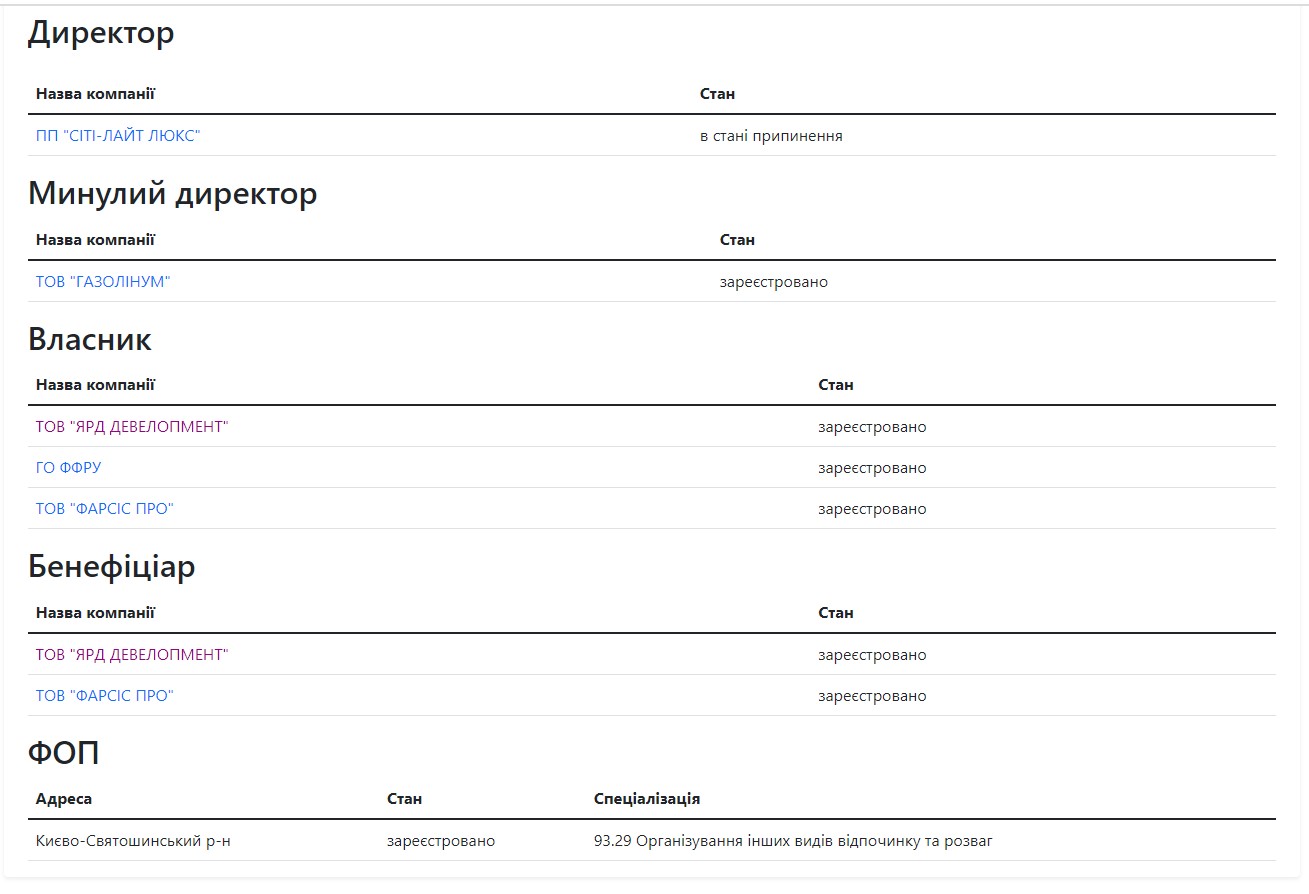Click the Києво-Святошинський р-н address cell
Image resolution: width=1309 pixels, height=894 pixels.
[133, 841]
